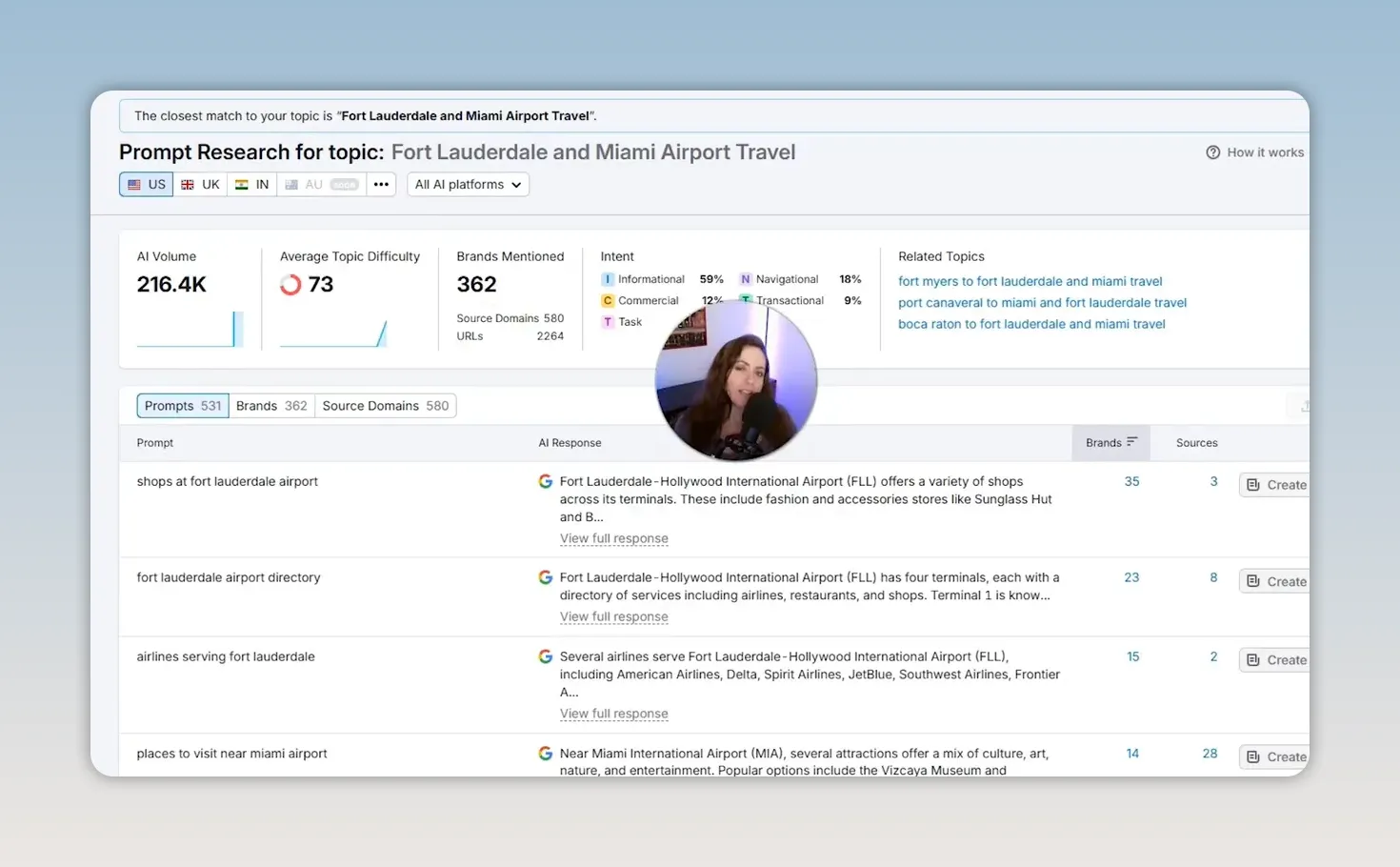This screenshot has width=1400, height=867.
Task: Open related topic boca raton to fort lauderdale
Action: click(1031, 324)
